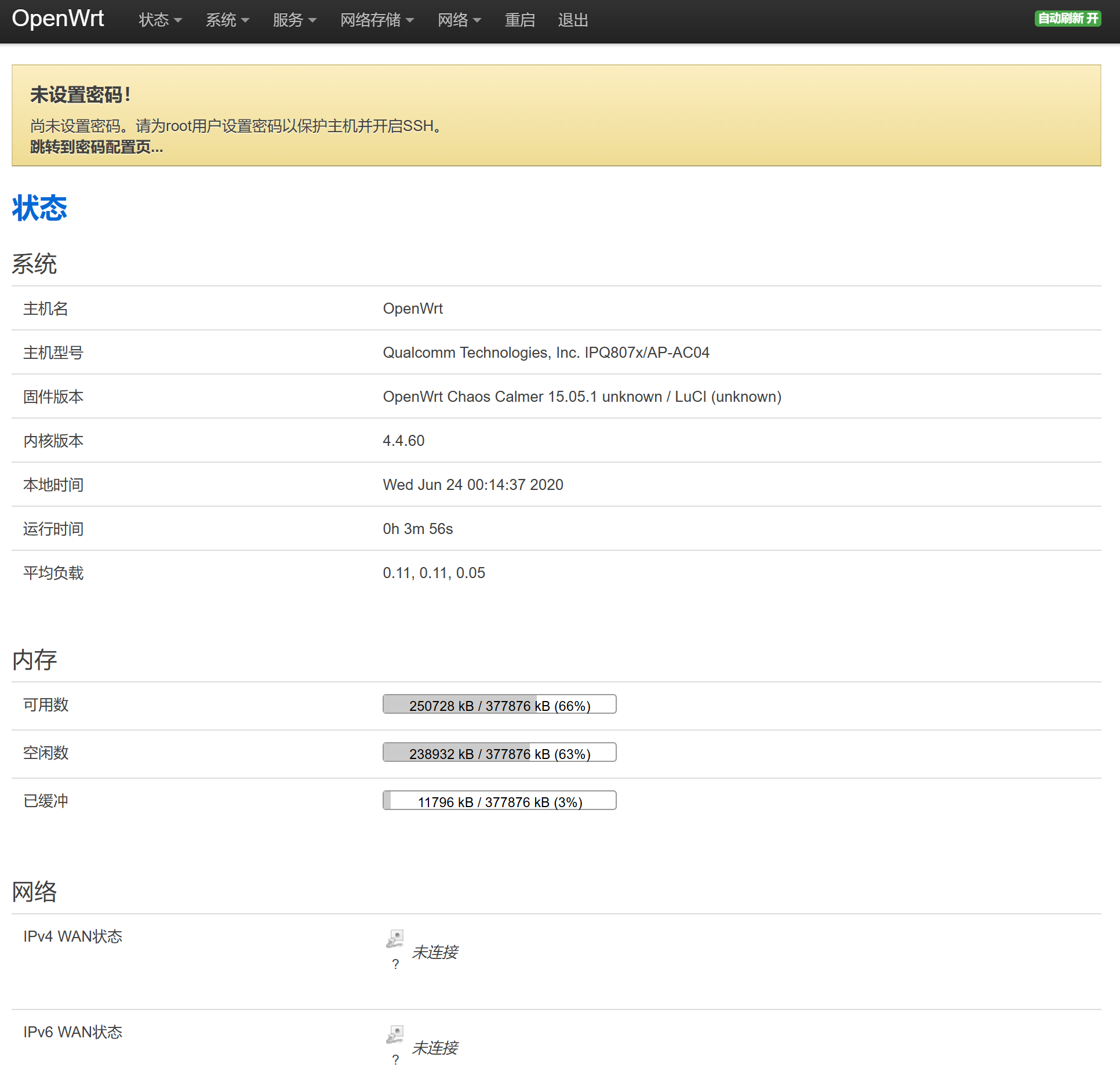Screen dimensions: 1120x1075
Task: Toggle the 自动刷新 开 badge
Action: coord(1068,19)
